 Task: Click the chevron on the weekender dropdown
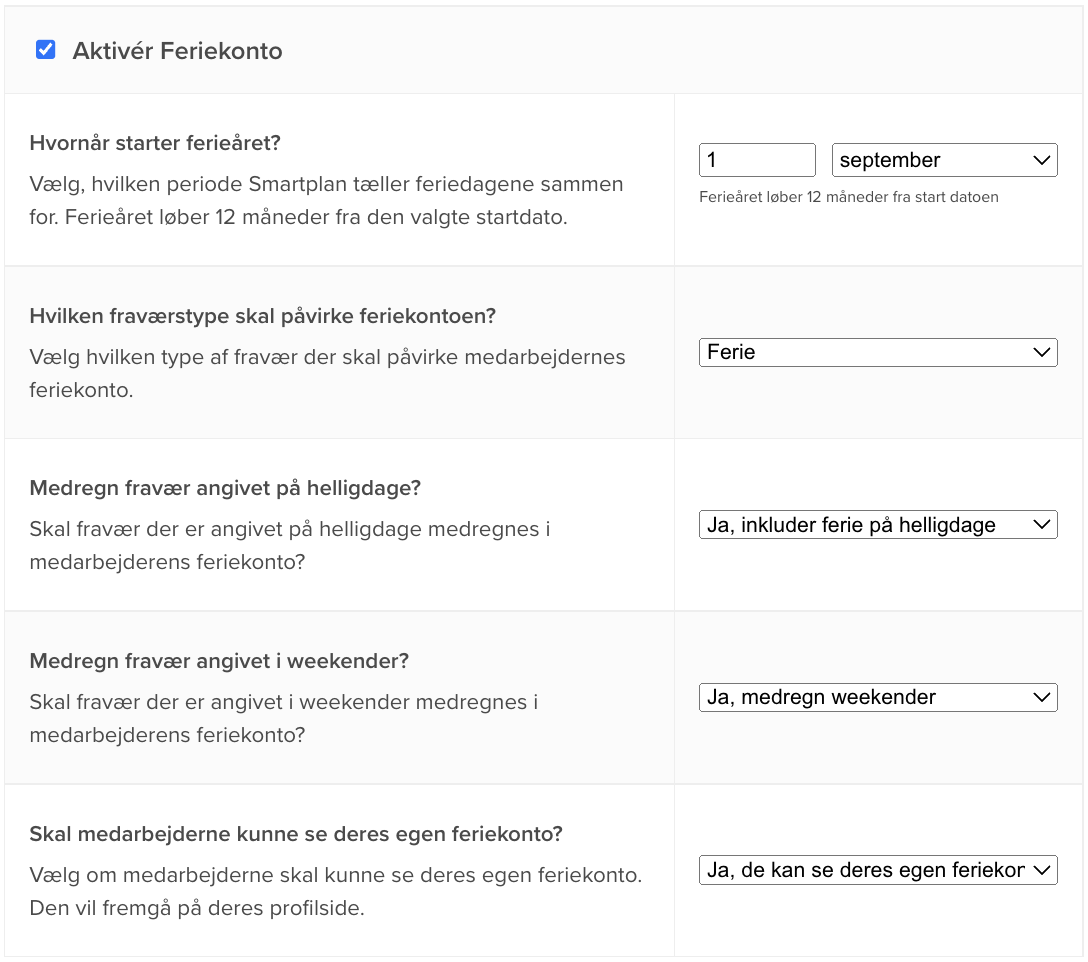[x=1040, y=697]
